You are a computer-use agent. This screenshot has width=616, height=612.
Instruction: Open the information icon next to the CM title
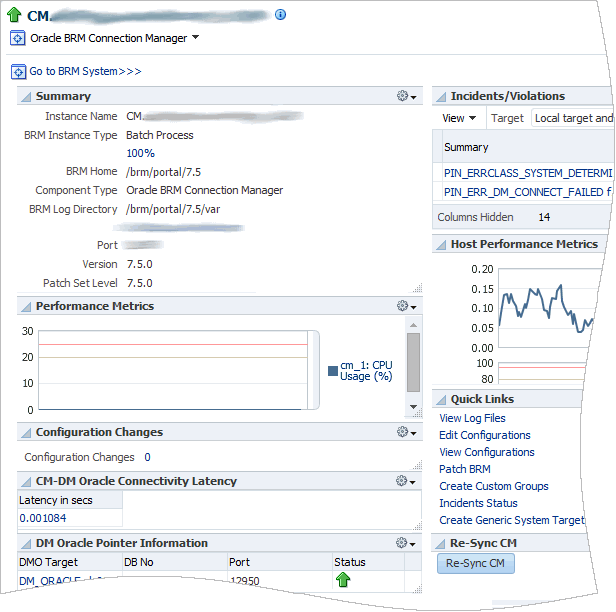coord(280,15)
